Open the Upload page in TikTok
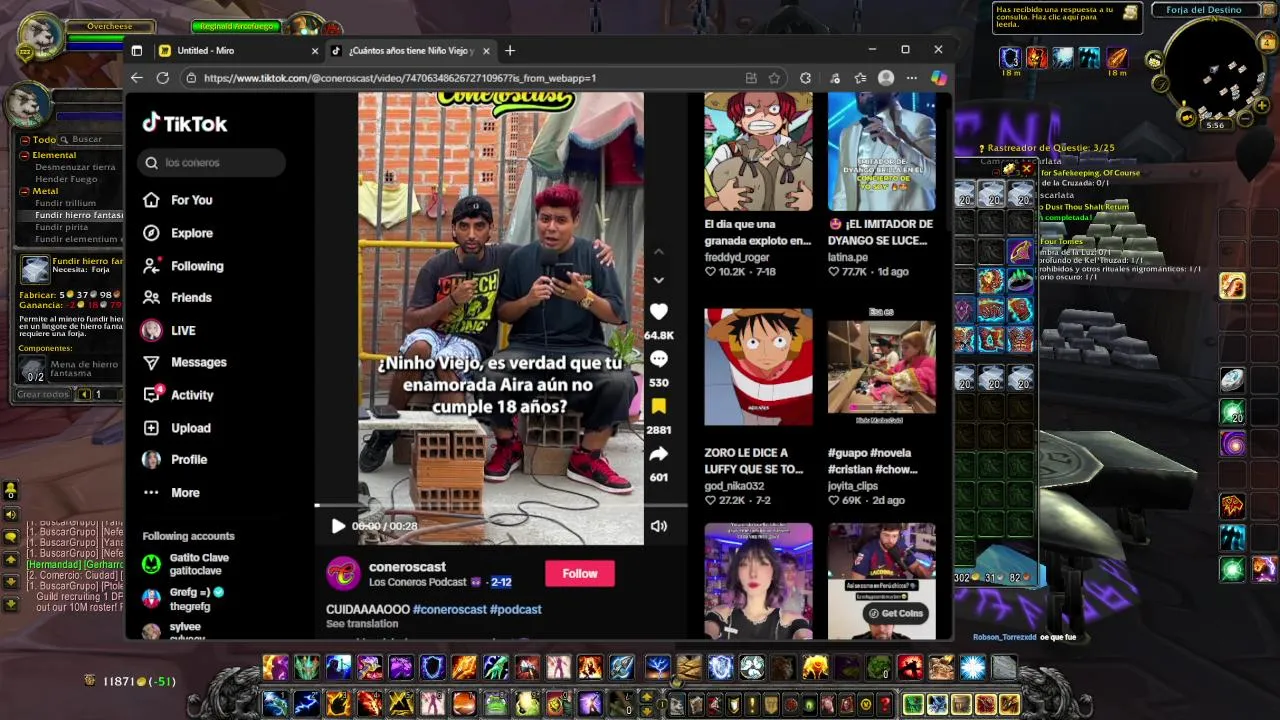 click(176, 428)
